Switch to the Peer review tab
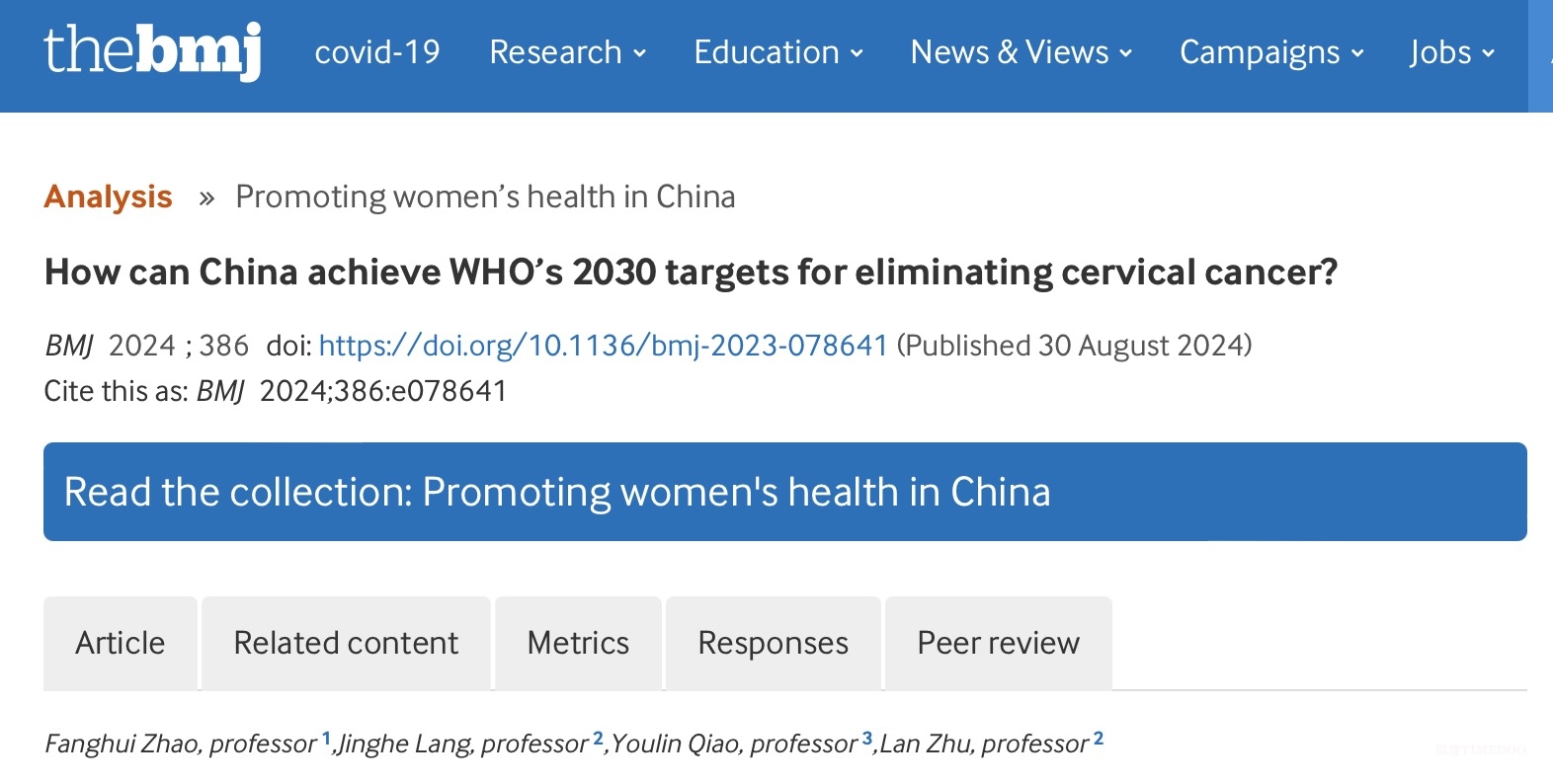The image size is (1553, 784). pyautogui.click(x=998, y=643)
